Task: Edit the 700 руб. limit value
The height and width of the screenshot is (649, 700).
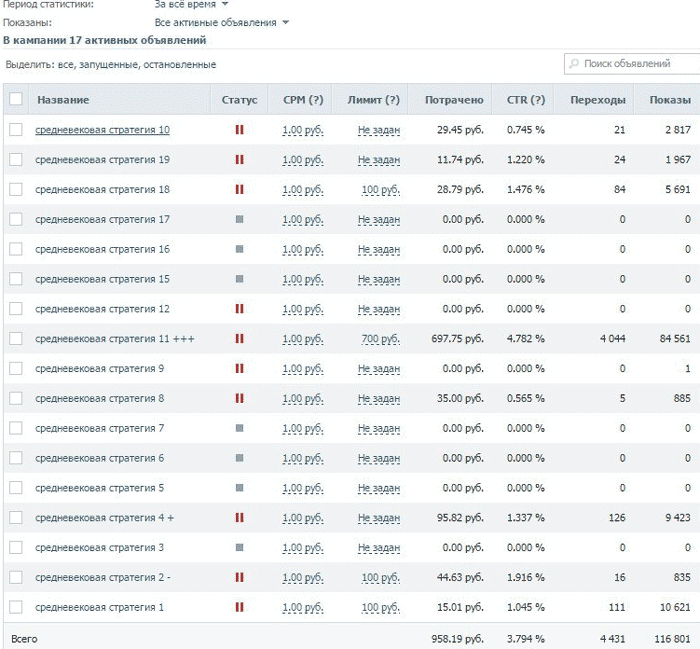Action: [x=380, y=339]
